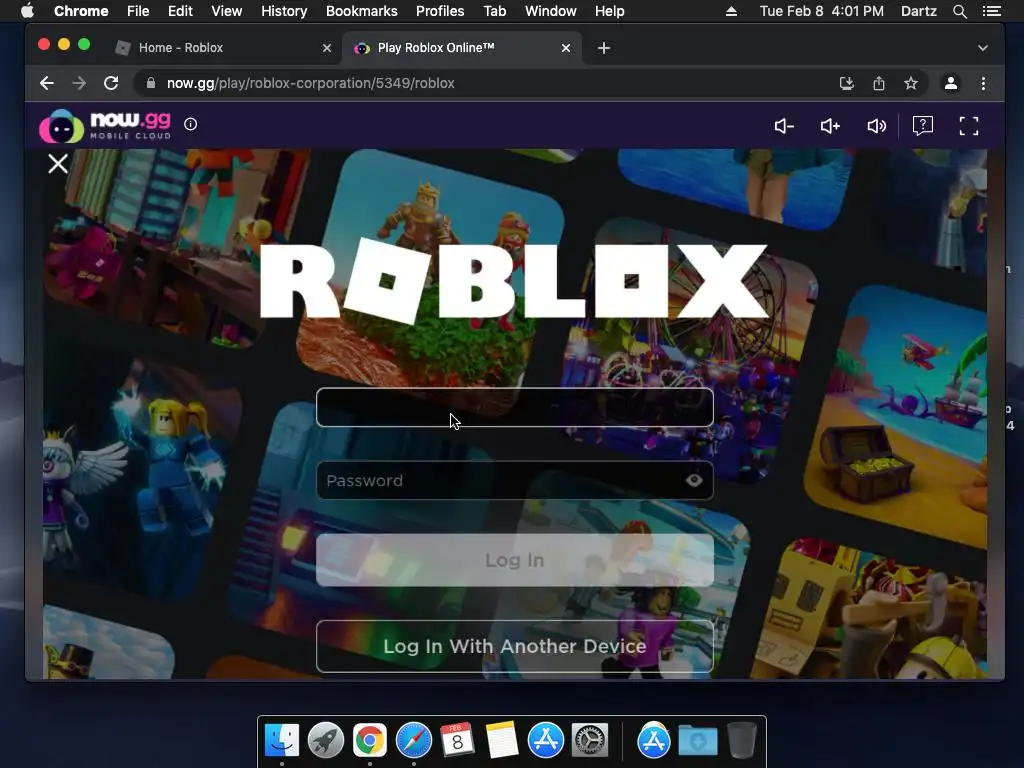Open the Window menu
The image size is (1024, 768).
[551, 11]
